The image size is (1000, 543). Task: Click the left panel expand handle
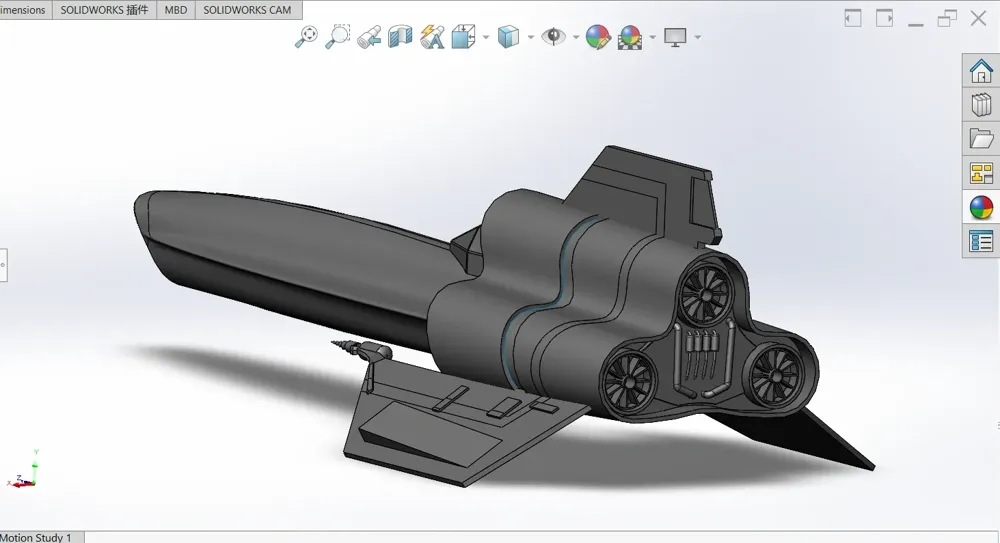tap(3, 265)
